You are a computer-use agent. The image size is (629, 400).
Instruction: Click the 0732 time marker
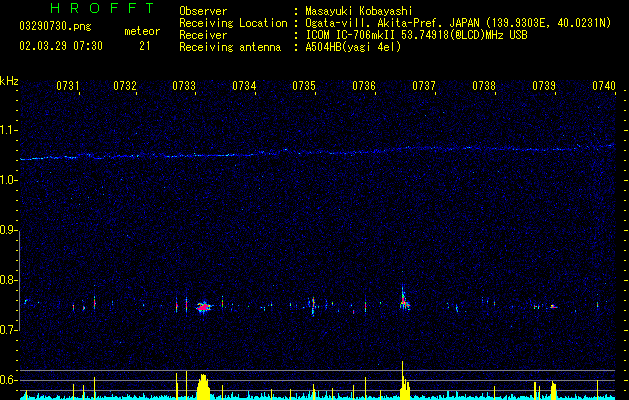(x=125, y=85)
